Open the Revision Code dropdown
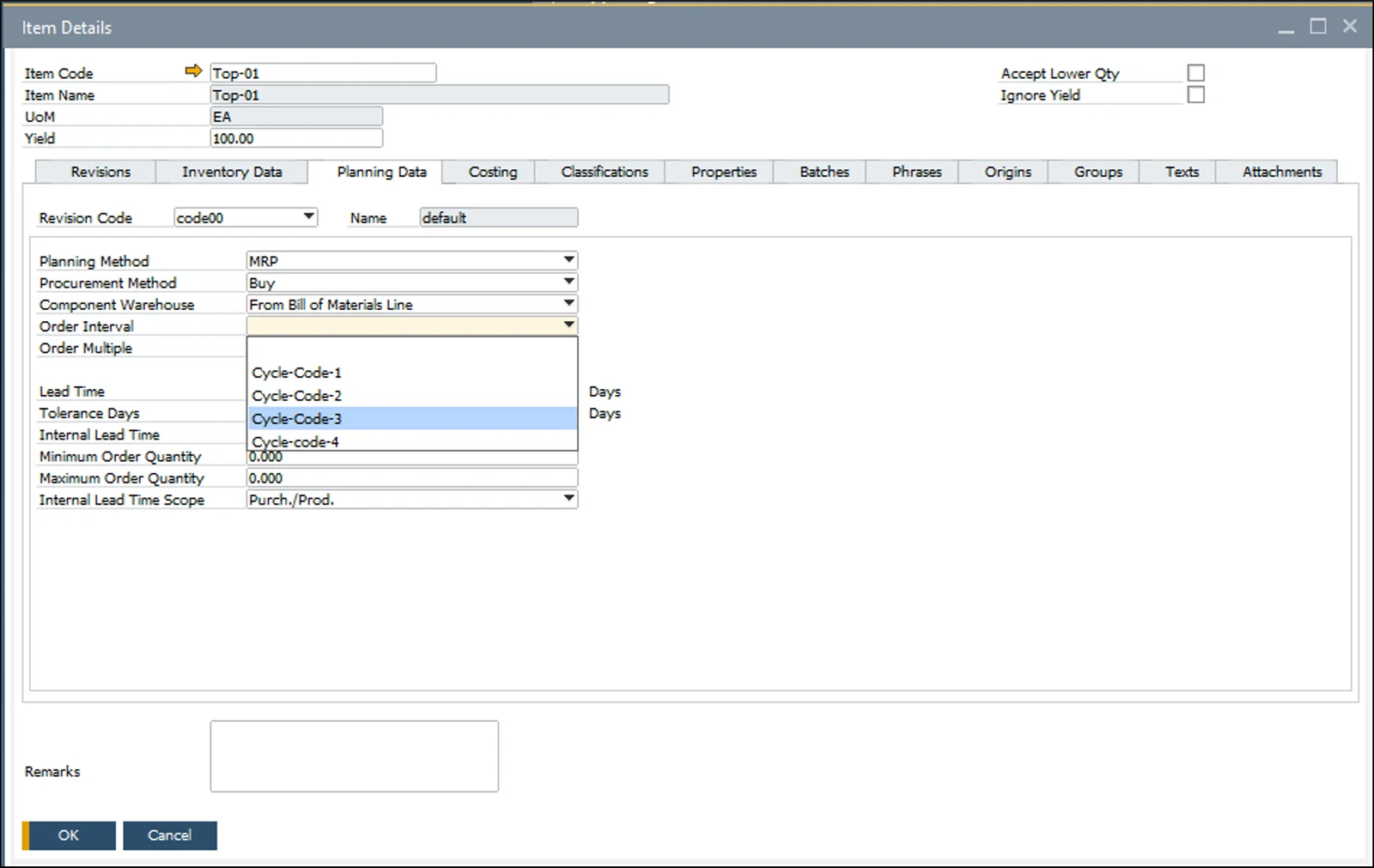The image size is (1374, 868). pos(308,217)
